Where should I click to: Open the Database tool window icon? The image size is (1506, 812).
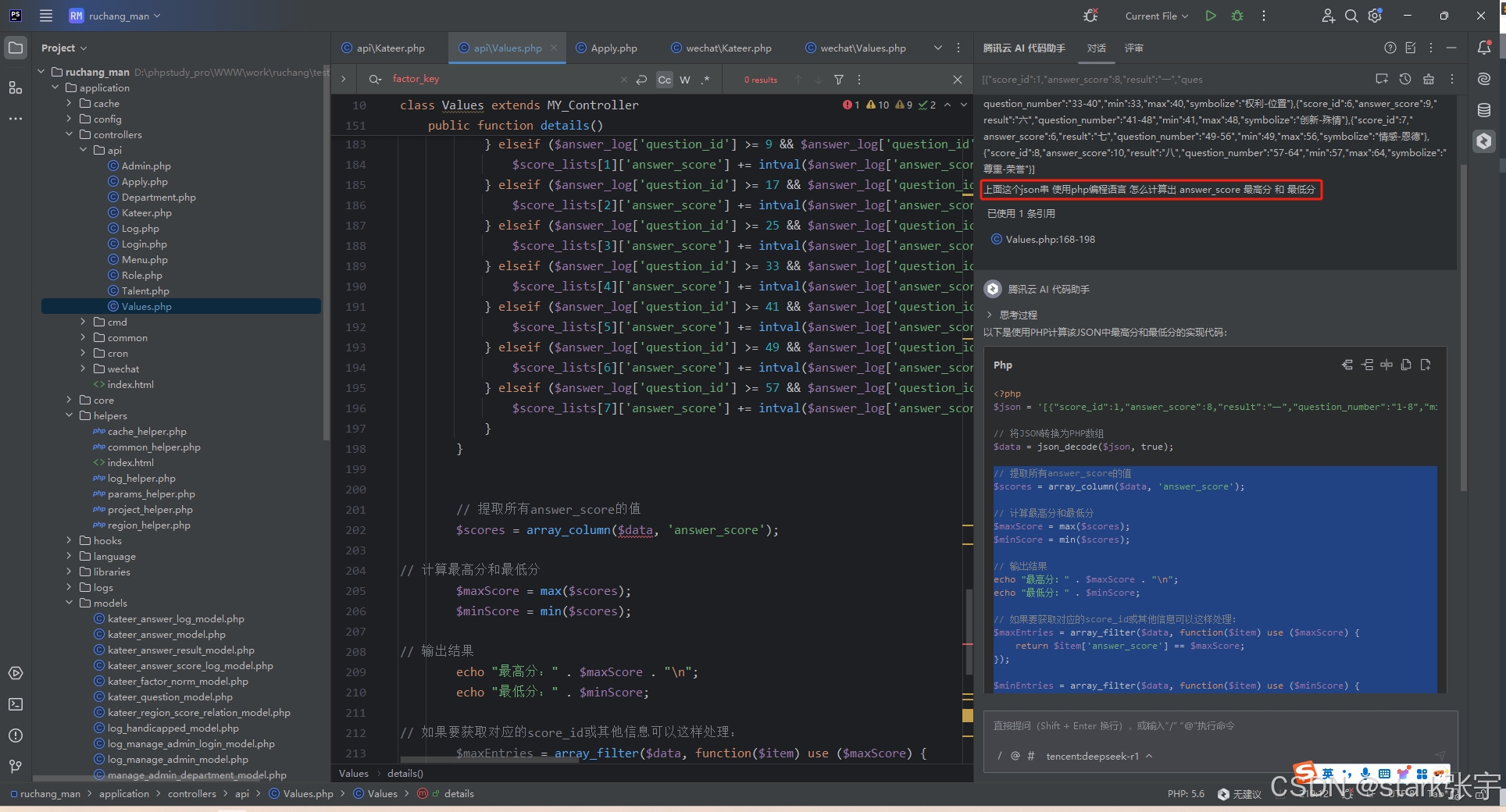point(1484,110)
